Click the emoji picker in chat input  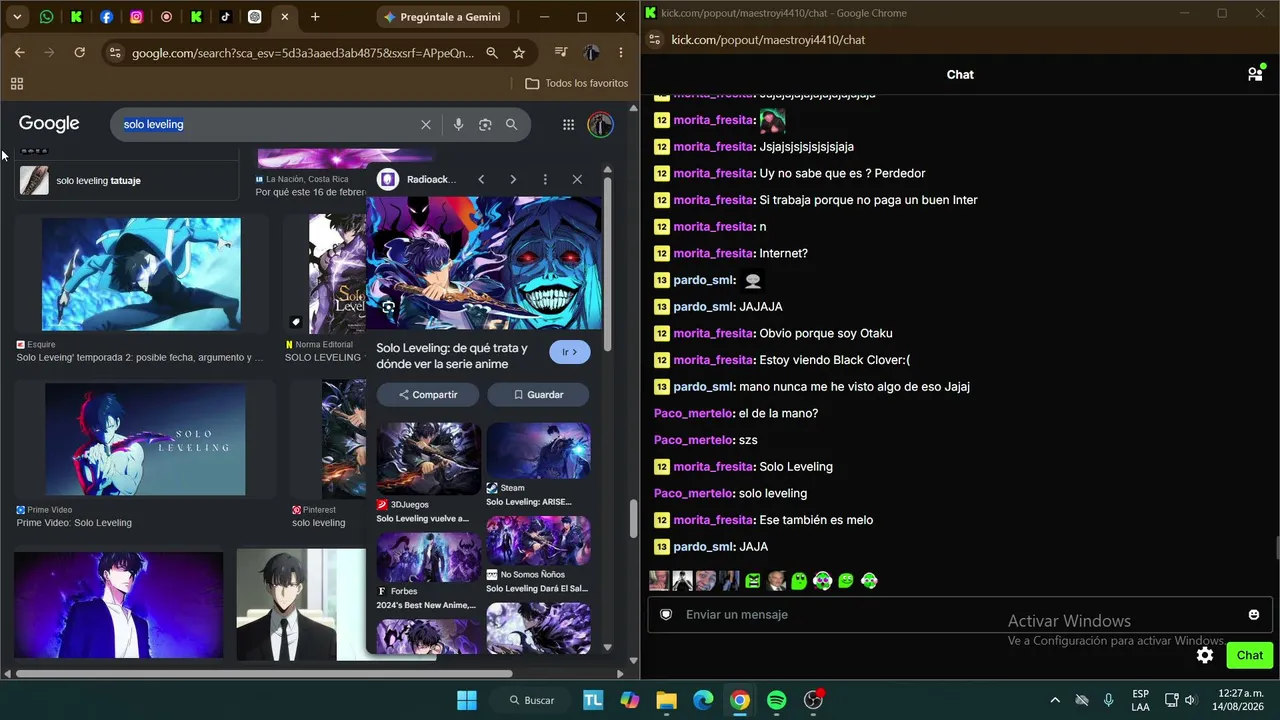1254,614
